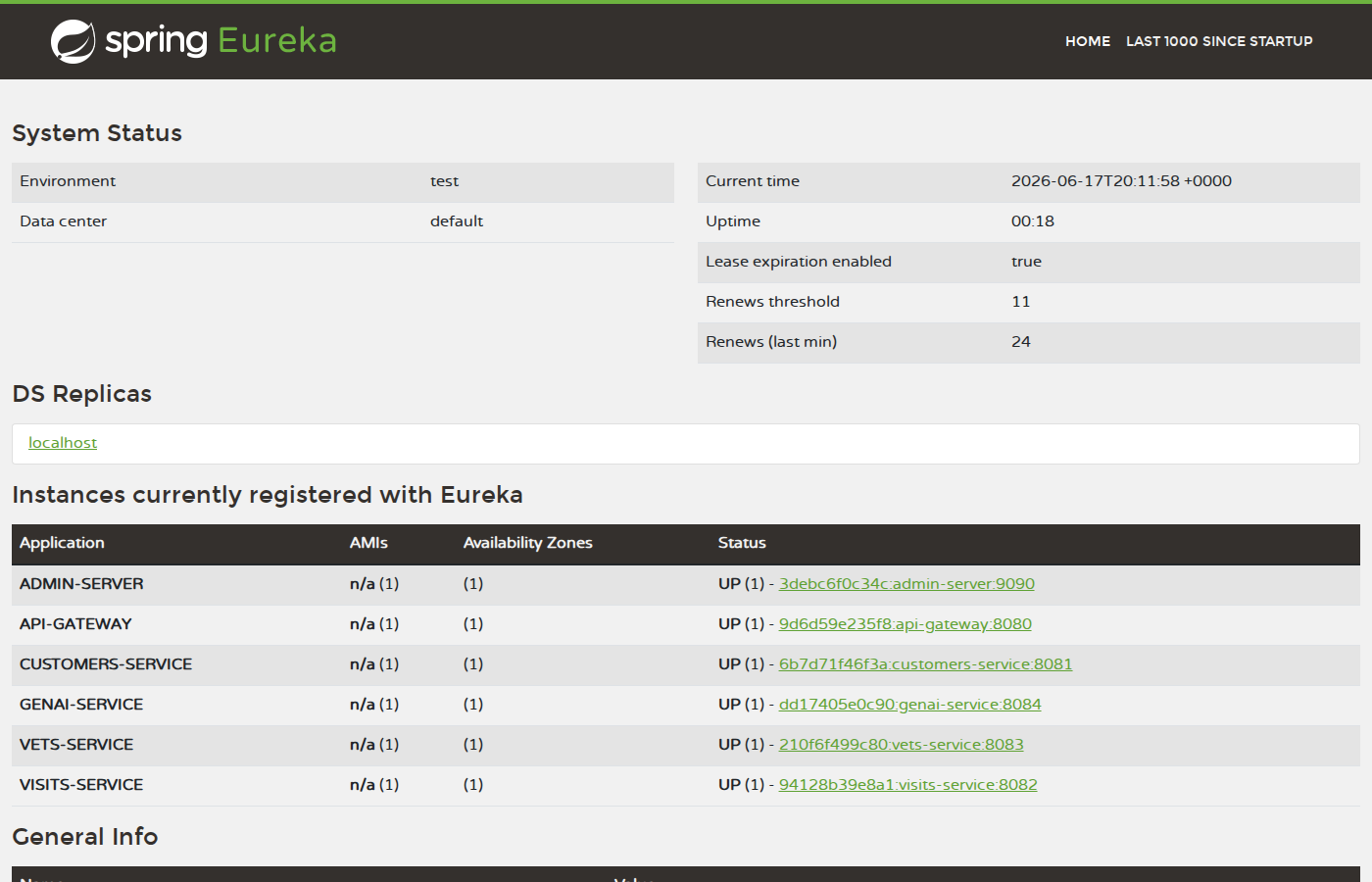Screen dimensions: 1372x882
Task: Click the Current time label
Action: pos(753,181)
